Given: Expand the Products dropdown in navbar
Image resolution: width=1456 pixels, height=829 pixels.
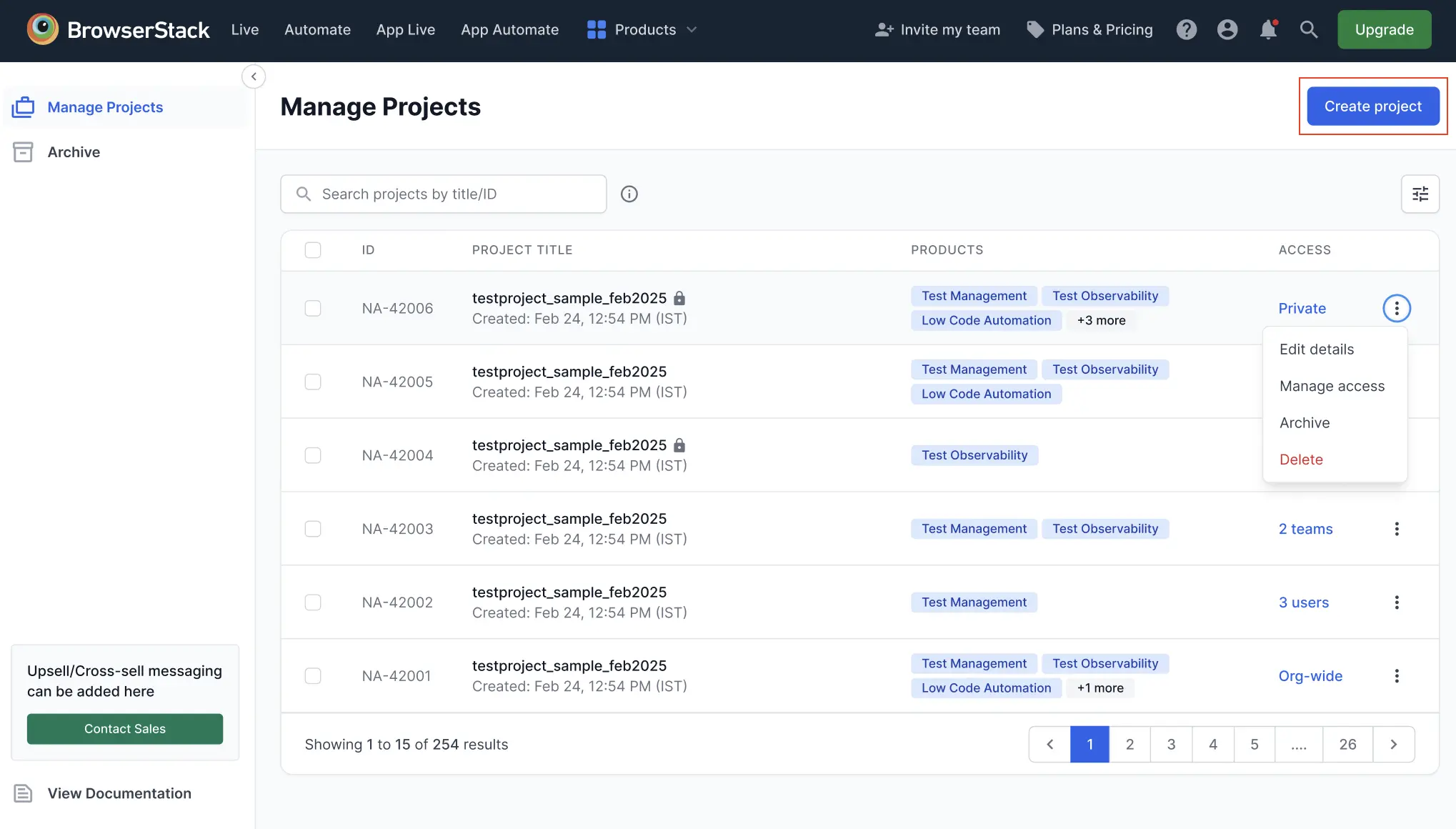Looking at the screenshot, I should pyautogui.click(x=642, y=30).
